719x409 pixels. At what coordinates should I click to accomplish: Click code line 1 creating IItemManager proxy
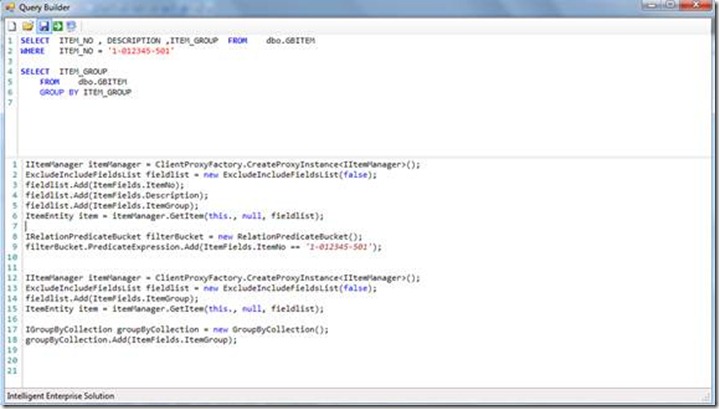click(x=222, y=164)
